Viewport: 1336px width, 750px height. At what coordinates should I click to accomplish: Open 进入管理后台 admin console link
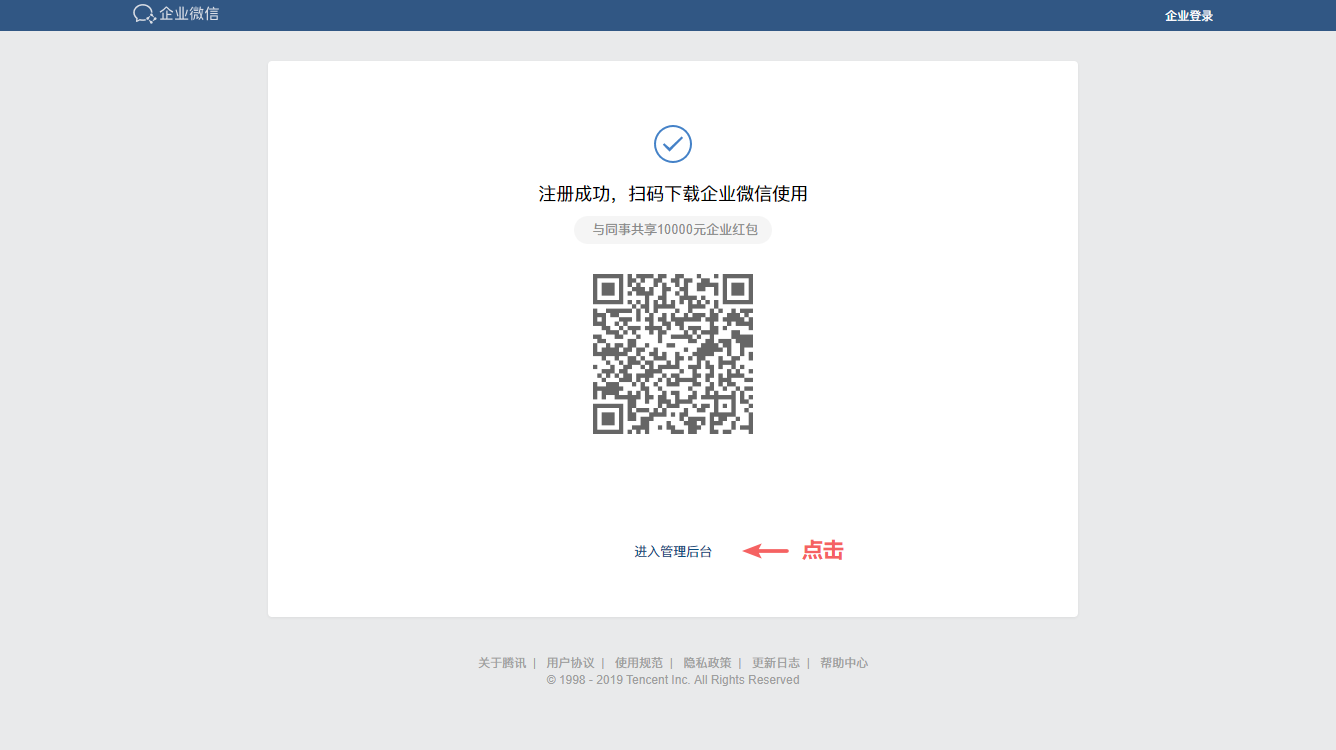(673, 552)
